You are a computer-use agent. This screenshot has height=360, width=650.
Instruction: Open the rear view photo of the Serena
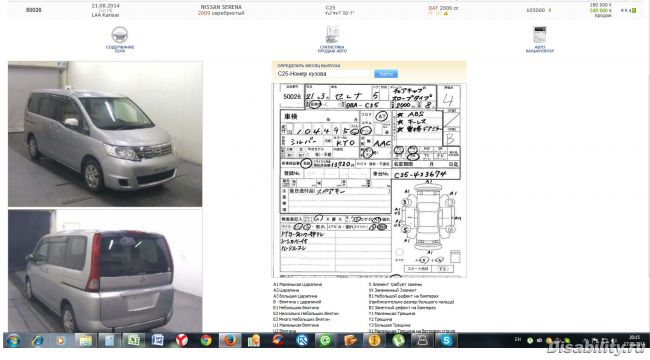[105, 270]
